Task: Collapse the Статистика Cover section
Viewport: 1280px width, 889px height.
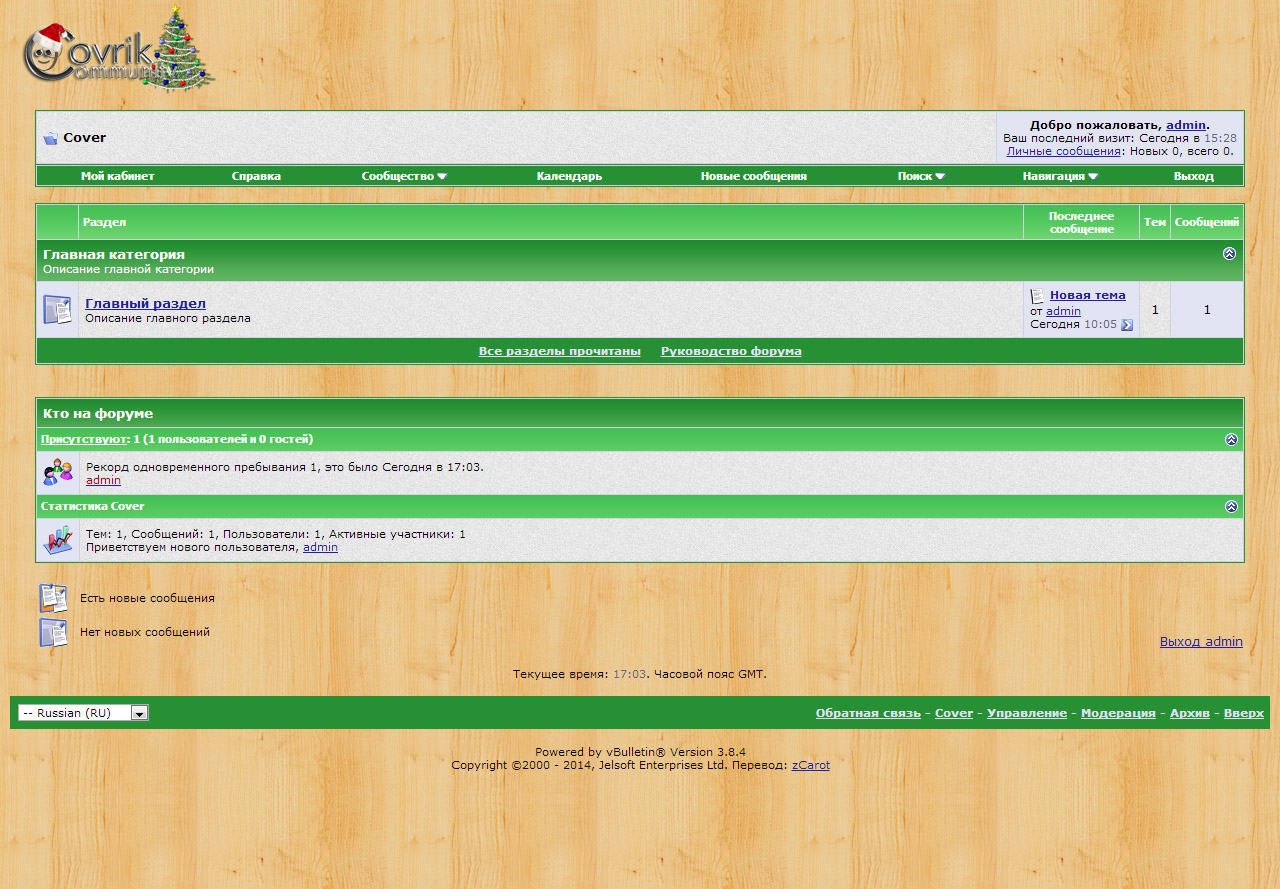Action: pyautogui.click(x=1231, y=507)
